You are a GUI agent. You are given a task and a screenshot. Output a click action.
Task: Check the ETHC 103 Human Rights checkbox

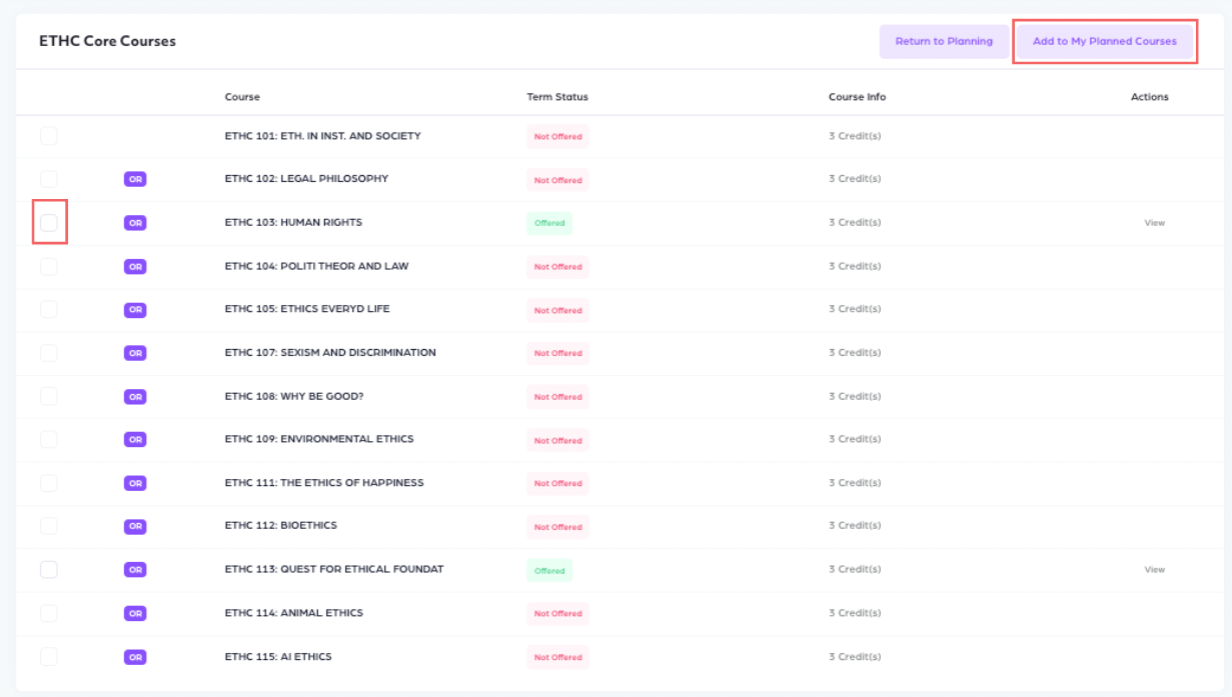(49, 222)
